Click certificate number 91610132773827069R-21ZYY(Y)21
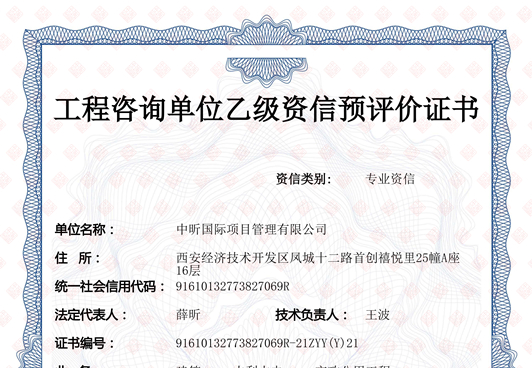The height and width of the screenshot is (368, 532). click(x=267, y=343)
